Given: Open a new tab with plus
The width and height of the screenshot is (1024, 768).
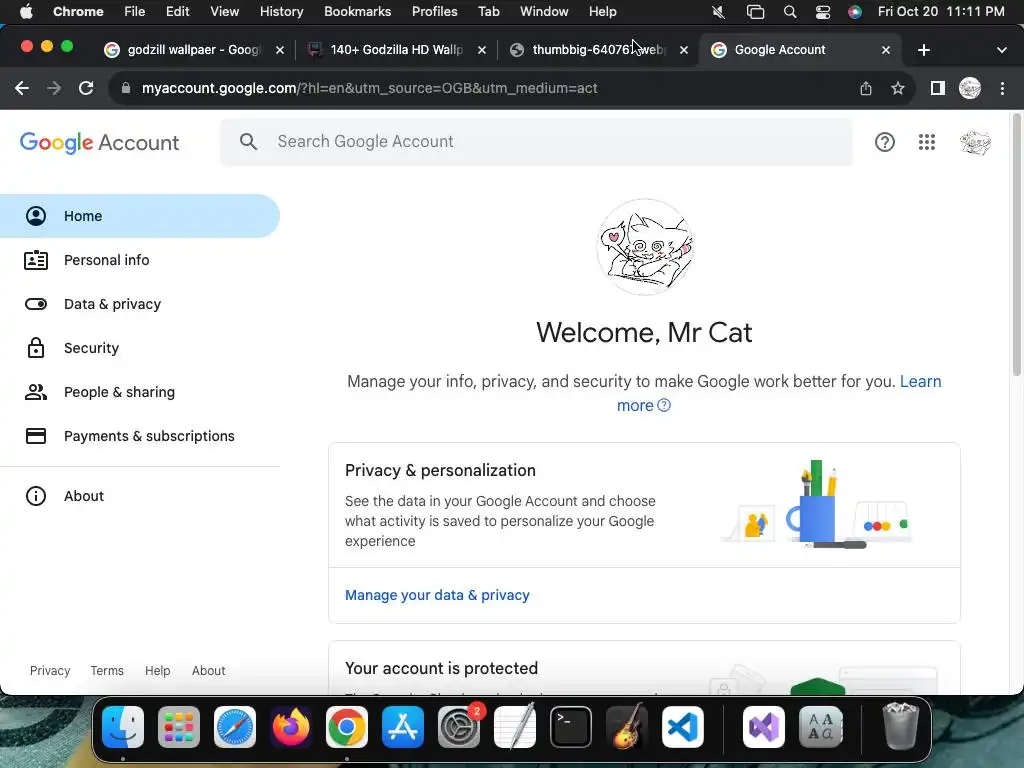Looking at the screenshot, I should pyautogui.click(x=923, y=50).
